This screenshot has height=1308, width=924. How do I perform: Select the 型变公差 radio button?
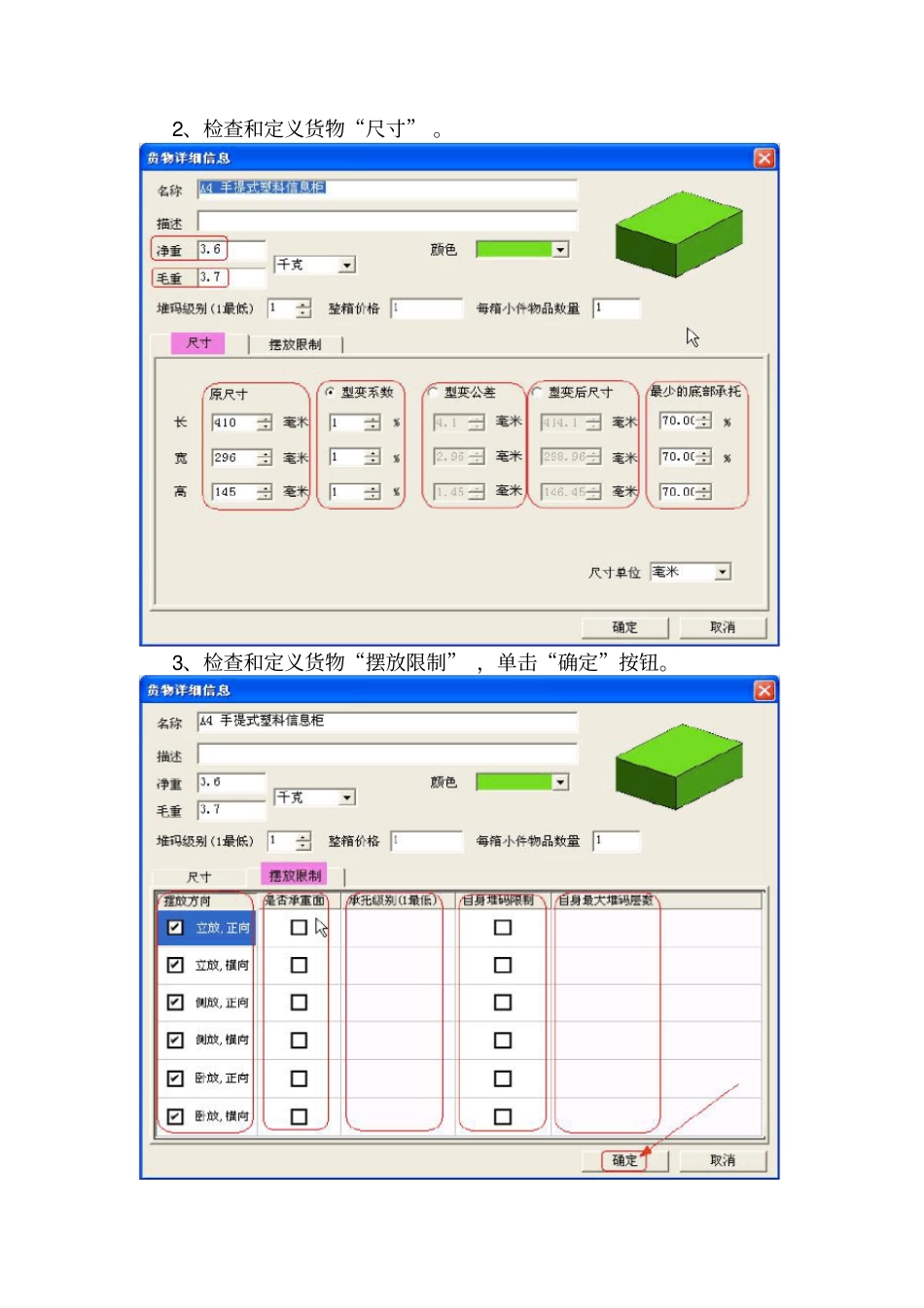[433, 393]
